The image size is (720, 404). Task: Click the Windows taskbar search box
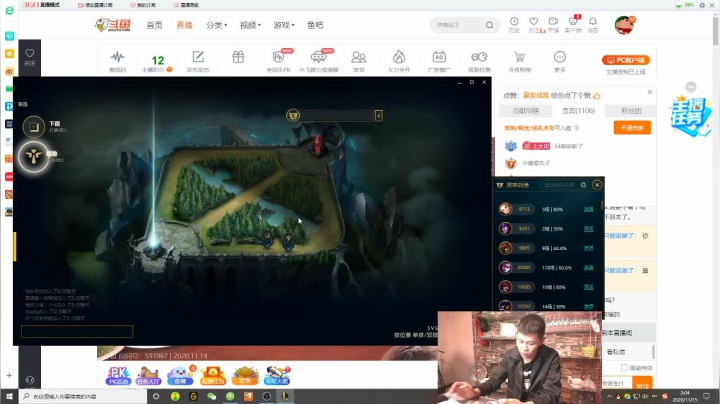pyautogui.click(x=83, y=396)
